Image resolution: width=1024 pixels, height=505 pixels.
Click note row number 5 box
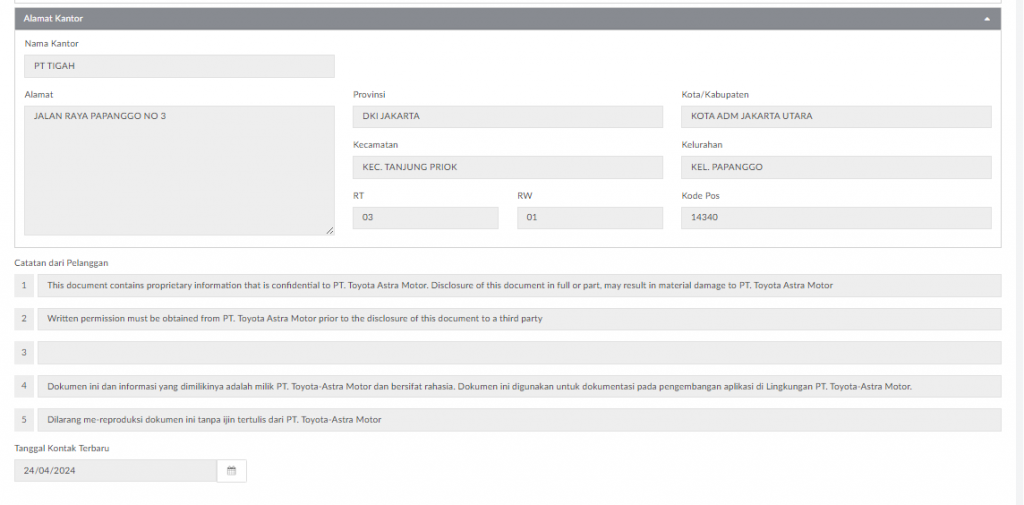click(24, 419)
